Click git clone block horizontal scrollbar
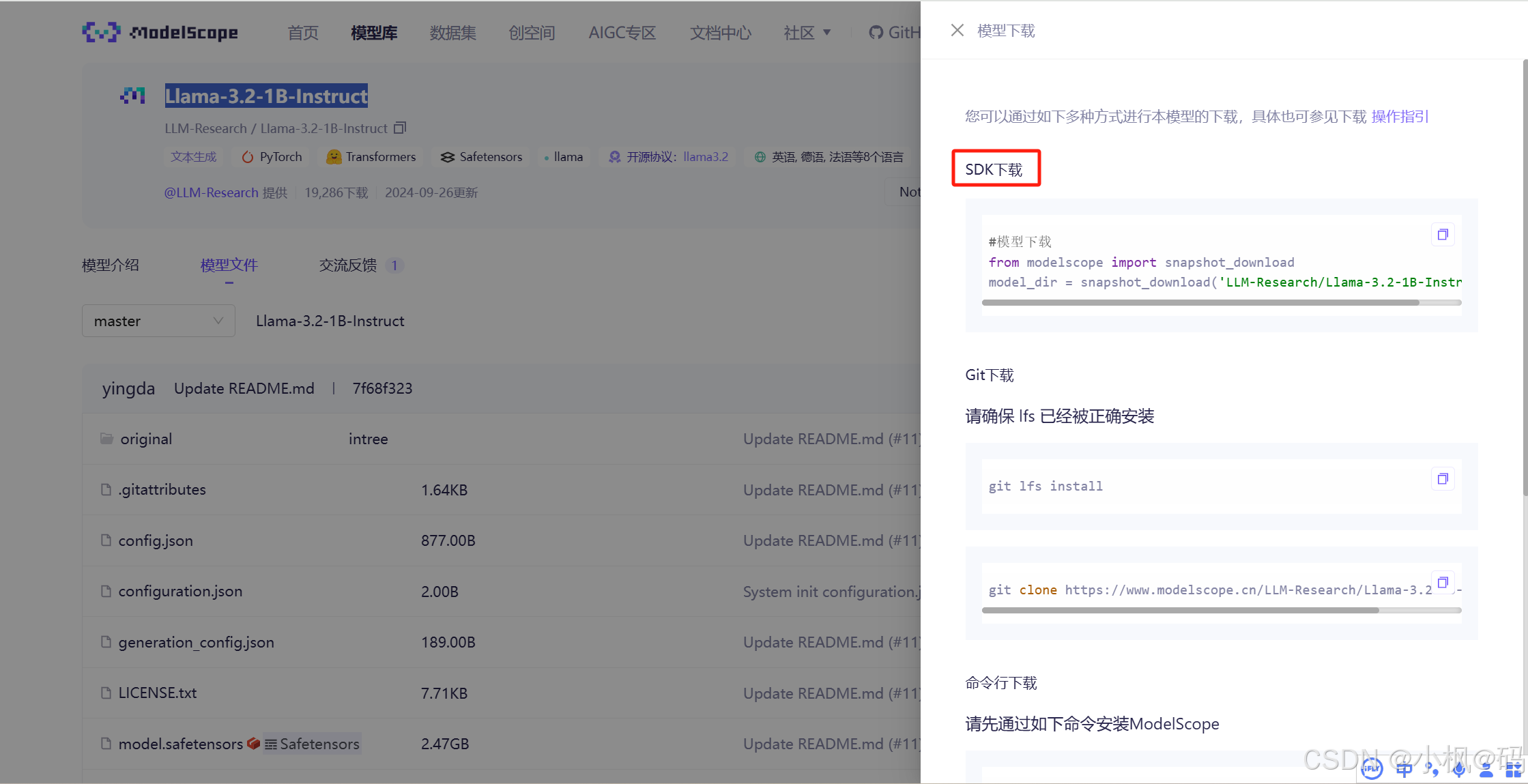 (1180, 611)
